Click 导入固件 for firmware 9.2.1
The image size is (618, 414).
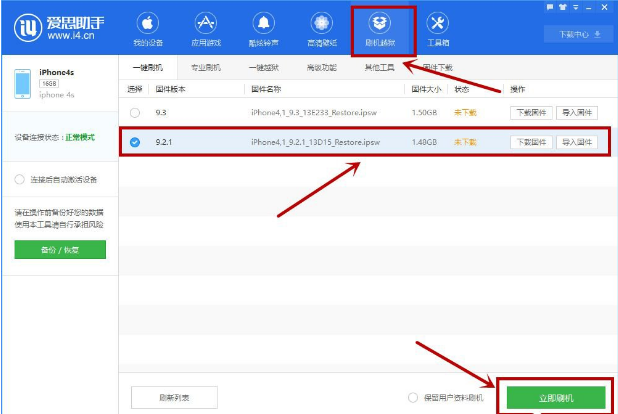pos(577,142)
